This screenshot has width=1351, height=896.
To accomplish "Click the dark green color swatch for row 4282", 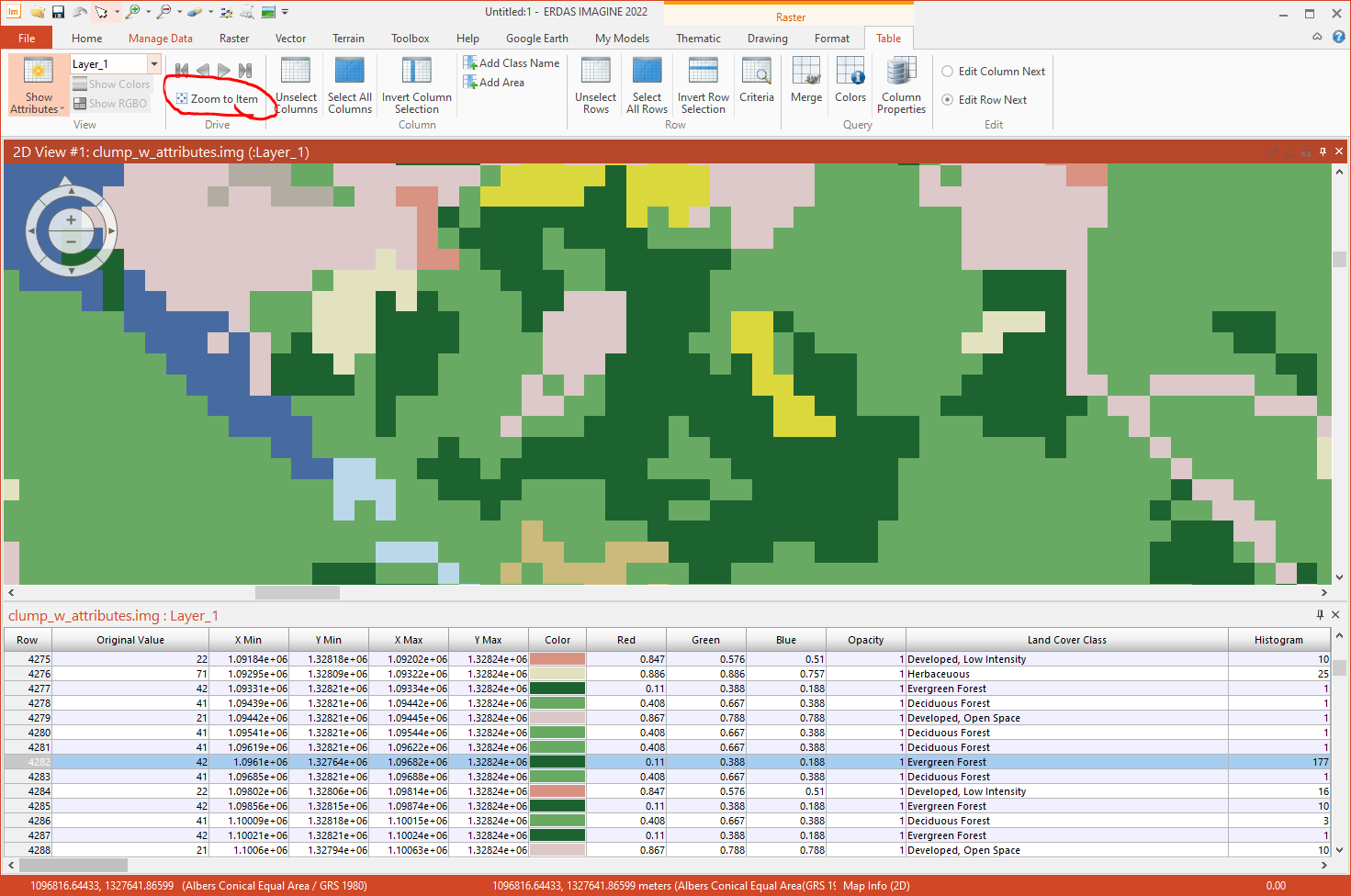I will (557, 762).
